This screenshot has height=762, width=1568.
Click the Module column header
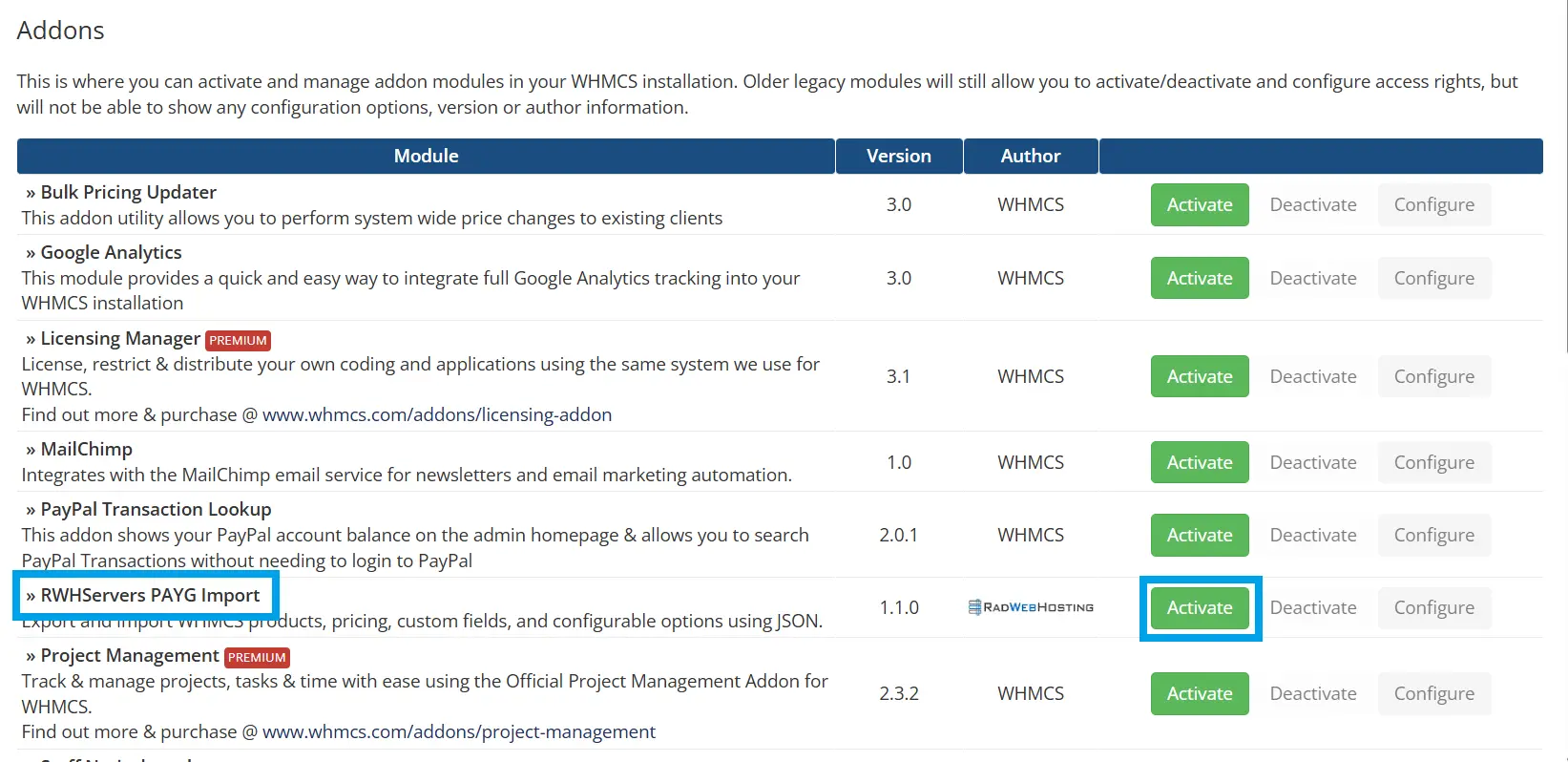pyautogui.click(x=427, y=156)
